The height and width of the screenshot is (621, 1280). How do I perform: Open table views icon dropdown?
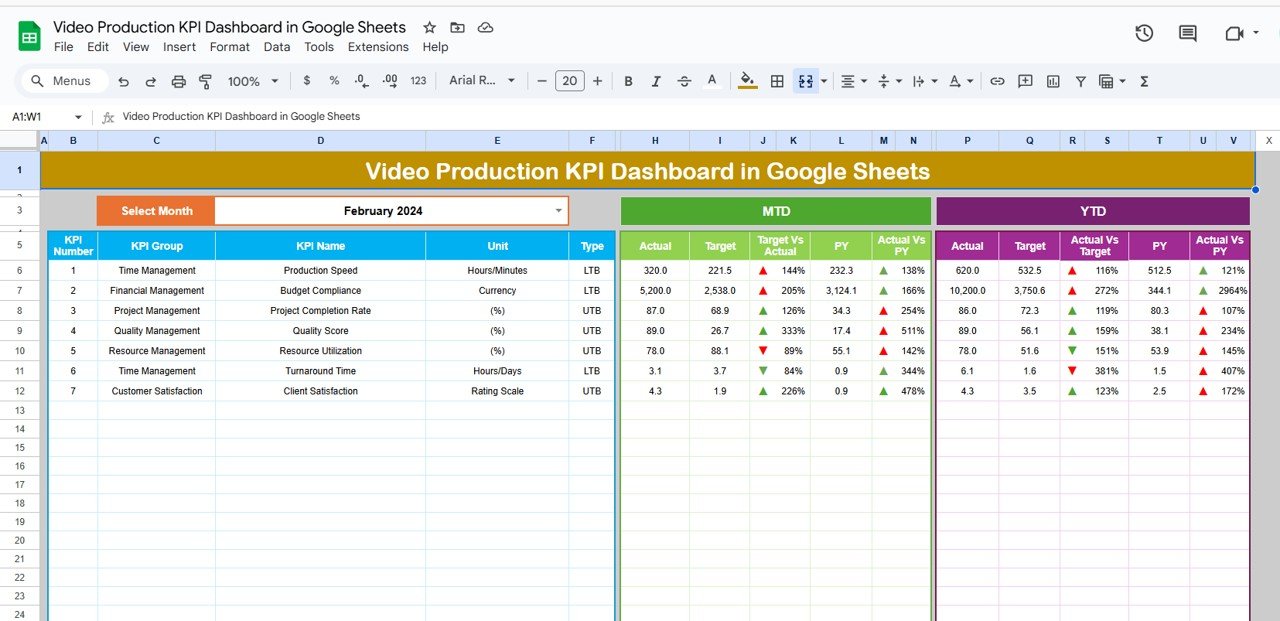click(x=1112, y=81)
